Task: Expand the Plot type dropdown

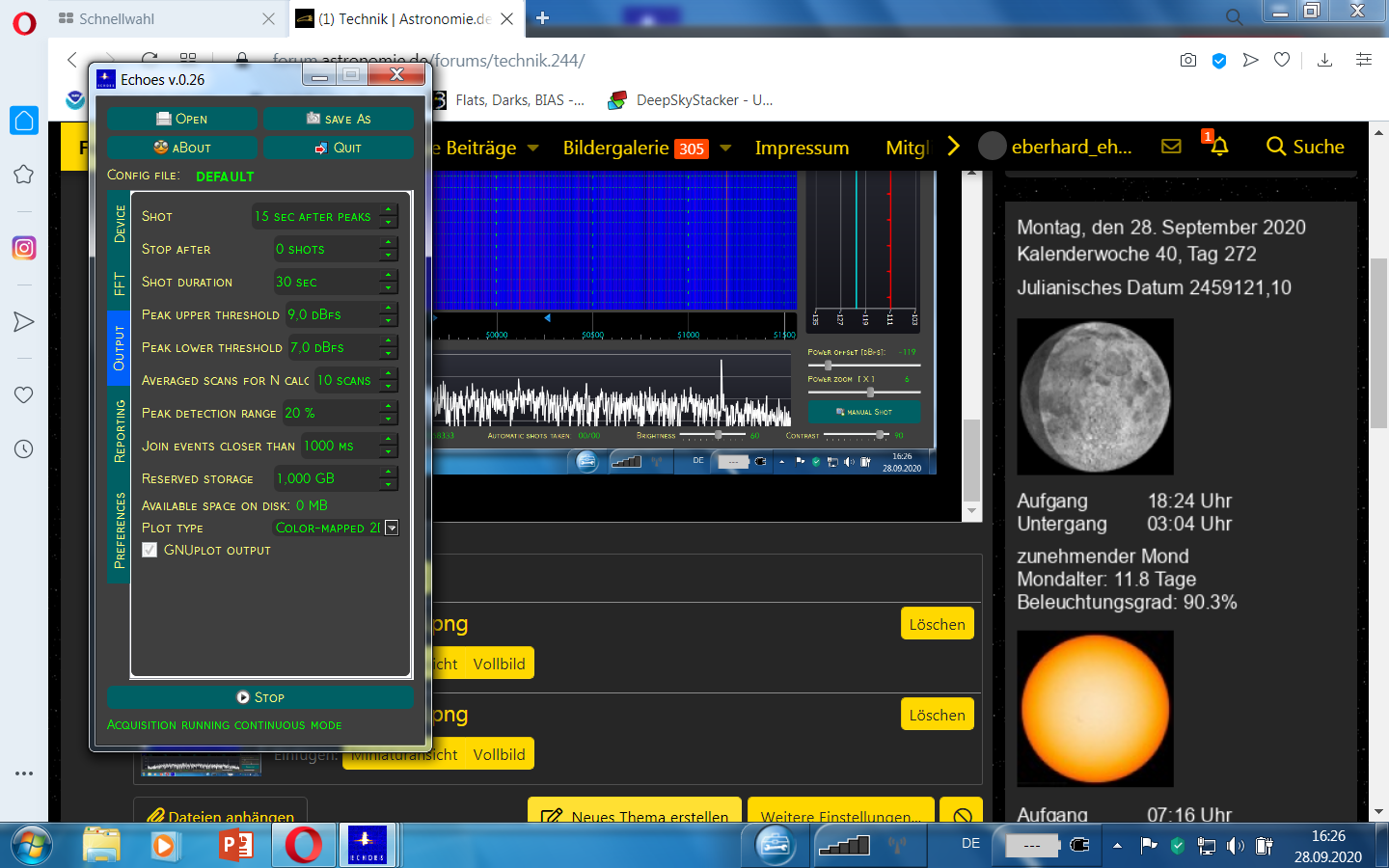Action: point(392,528)
